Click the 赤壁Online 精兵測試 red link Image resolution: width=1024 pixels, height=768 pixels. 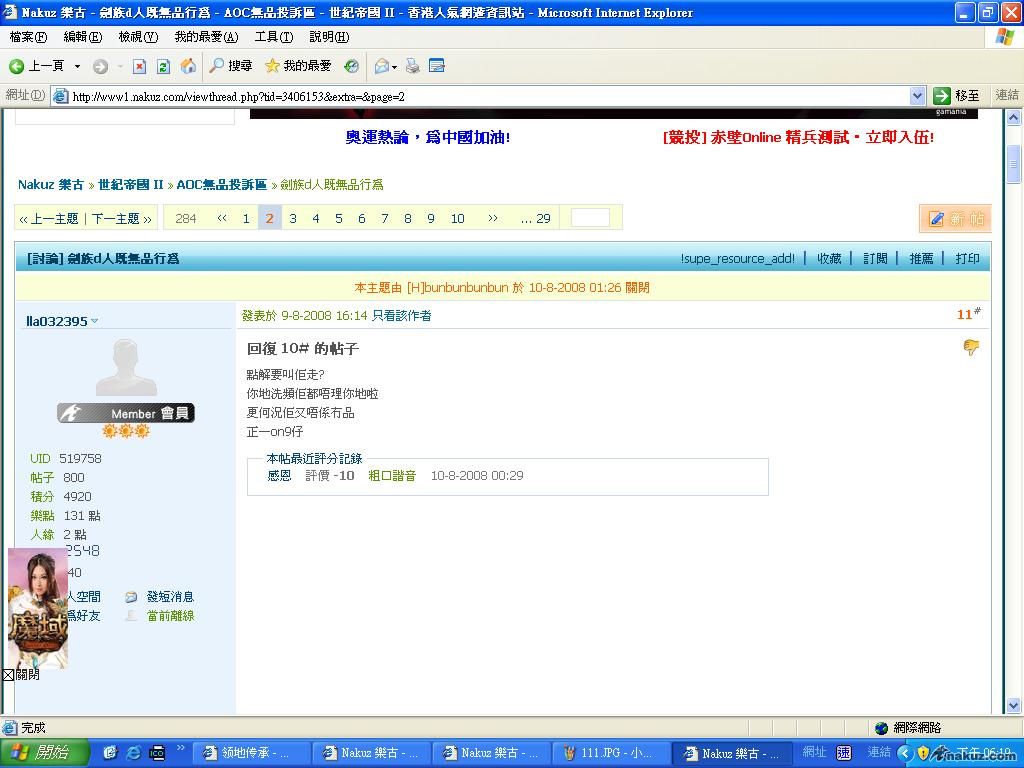click(x=798, y=138)
